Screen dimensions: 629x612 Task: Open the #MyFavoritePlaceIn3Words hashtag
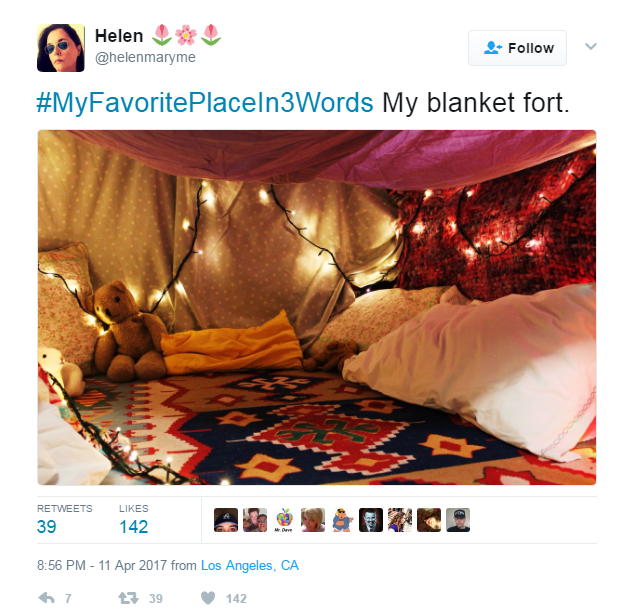click(x=205, y=103)
